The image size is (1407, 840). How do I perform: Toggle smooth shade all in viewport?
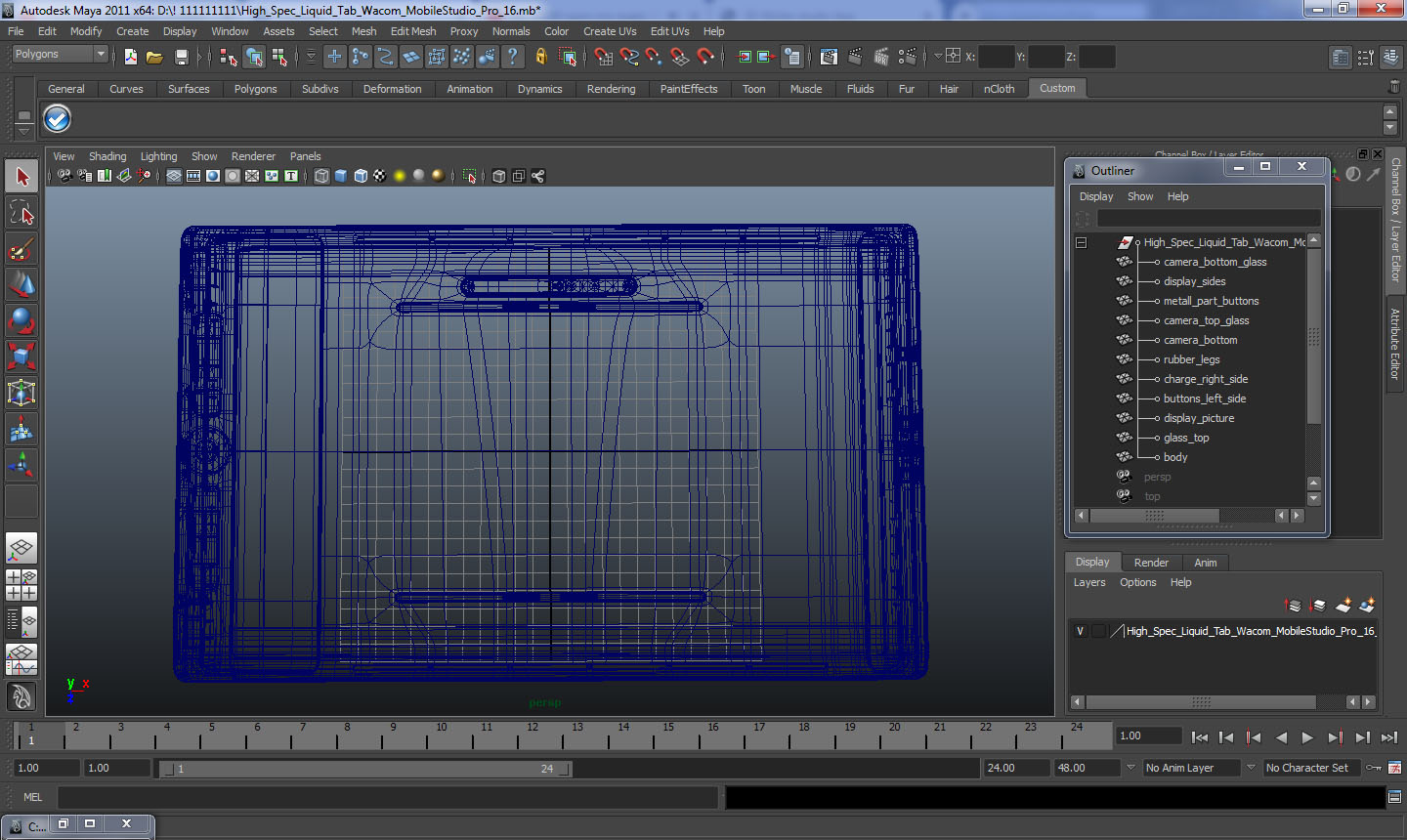click(x=341, y=176)
